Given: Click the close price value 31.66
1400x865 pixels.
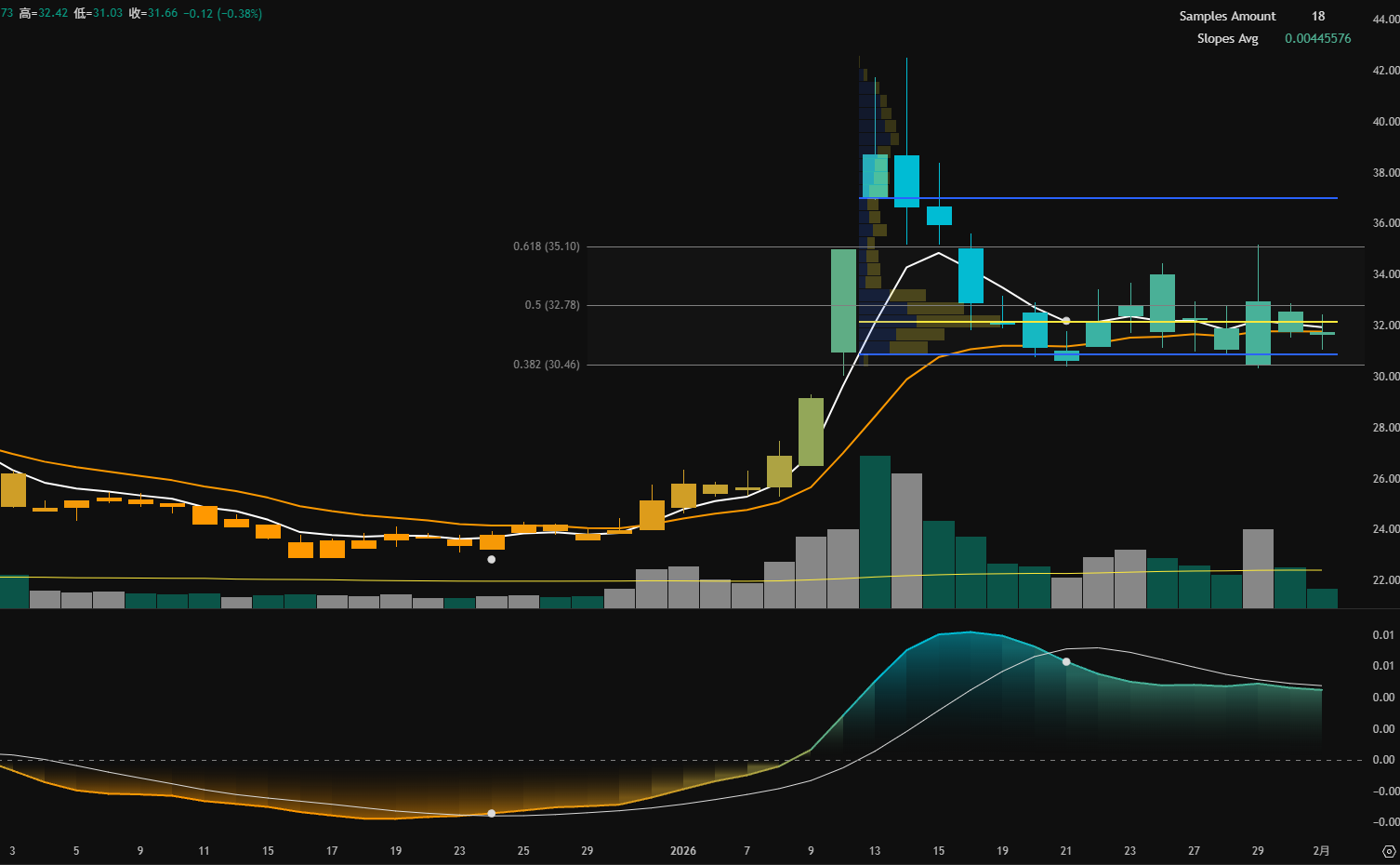Looking at the screenshot, I should pos(163,14).
